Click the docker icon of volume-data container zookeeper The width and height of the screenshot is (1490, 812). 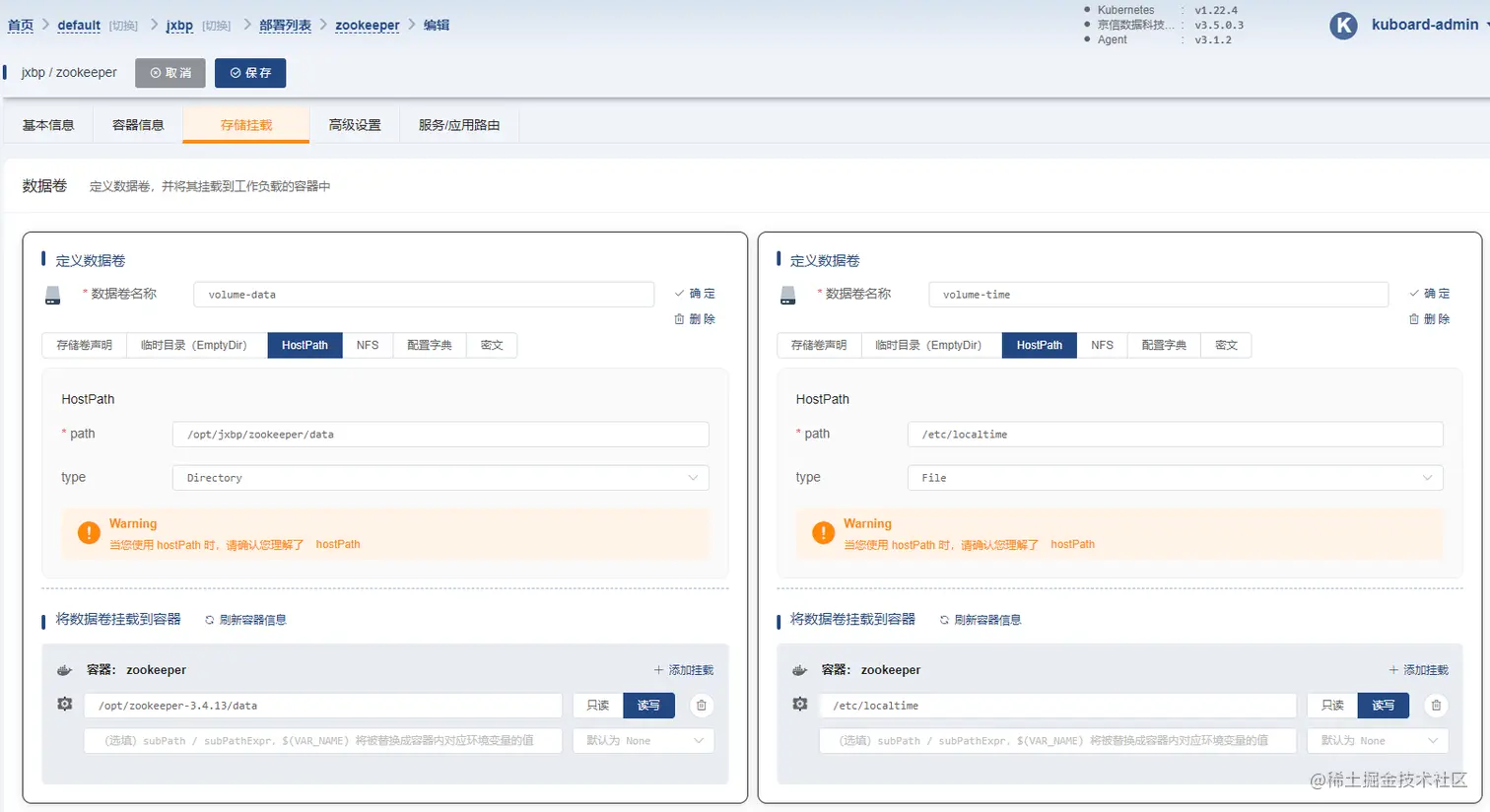coord(65,670)
